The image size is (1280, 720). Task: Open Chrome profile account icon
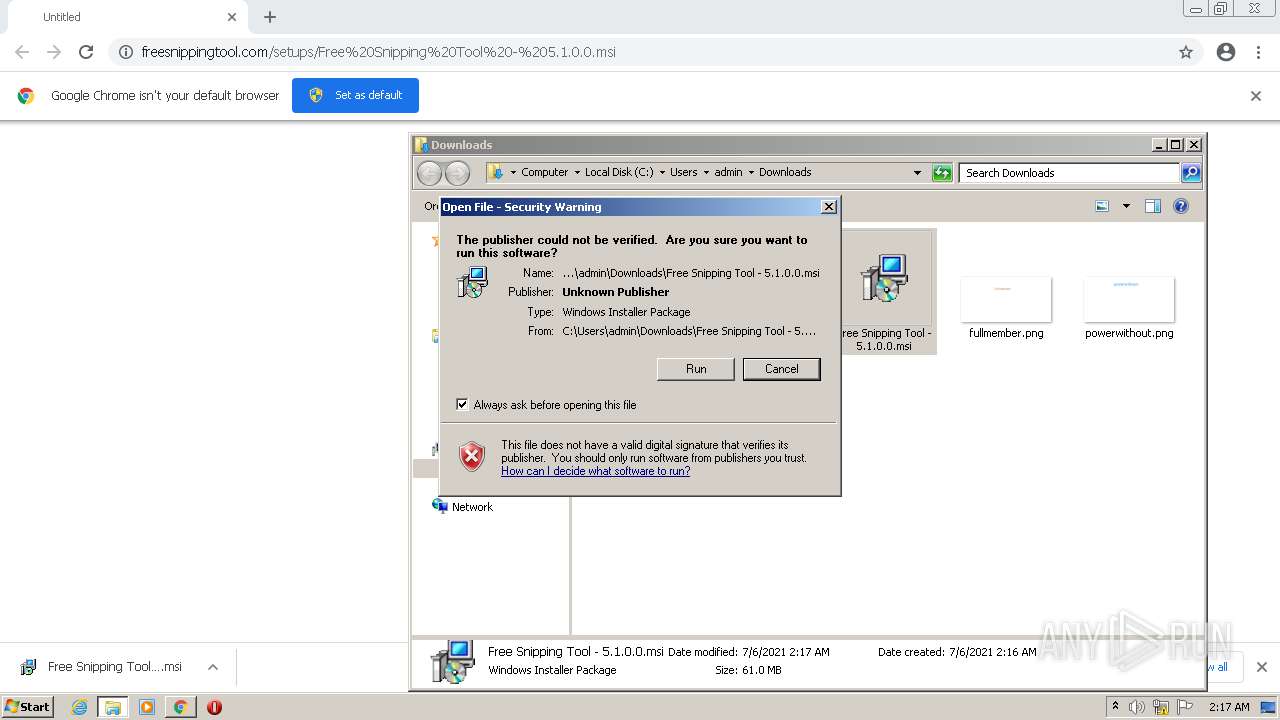1226,52
